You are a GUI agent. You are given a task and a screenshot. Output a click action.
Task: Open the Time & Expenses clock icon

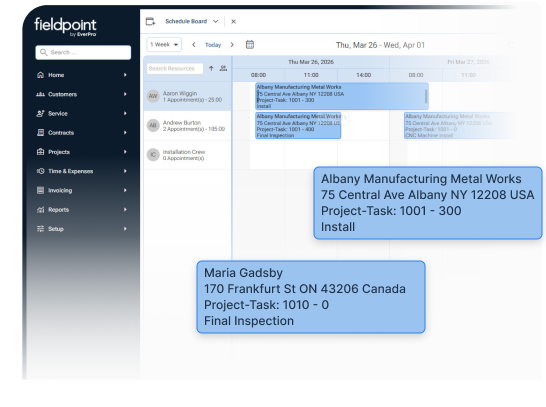[40, 171]
